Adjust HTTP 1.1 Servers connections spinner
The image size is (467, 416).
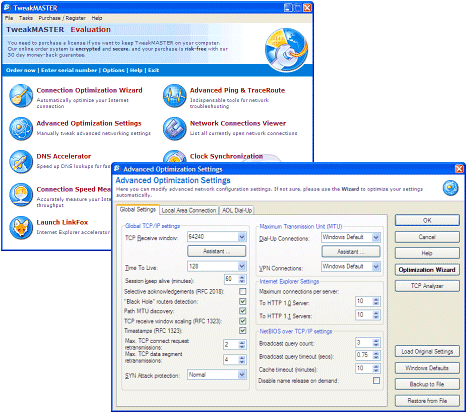point(376,315)
